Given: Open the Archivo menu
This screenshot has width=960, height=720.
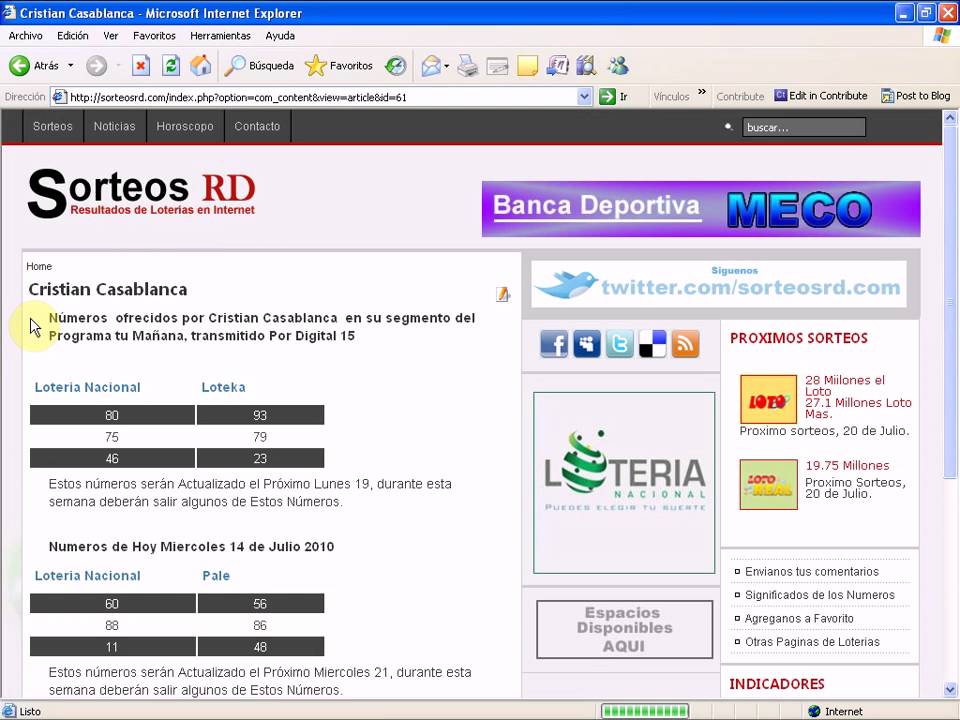Looking at the screenshot, I should click(26, 36).
